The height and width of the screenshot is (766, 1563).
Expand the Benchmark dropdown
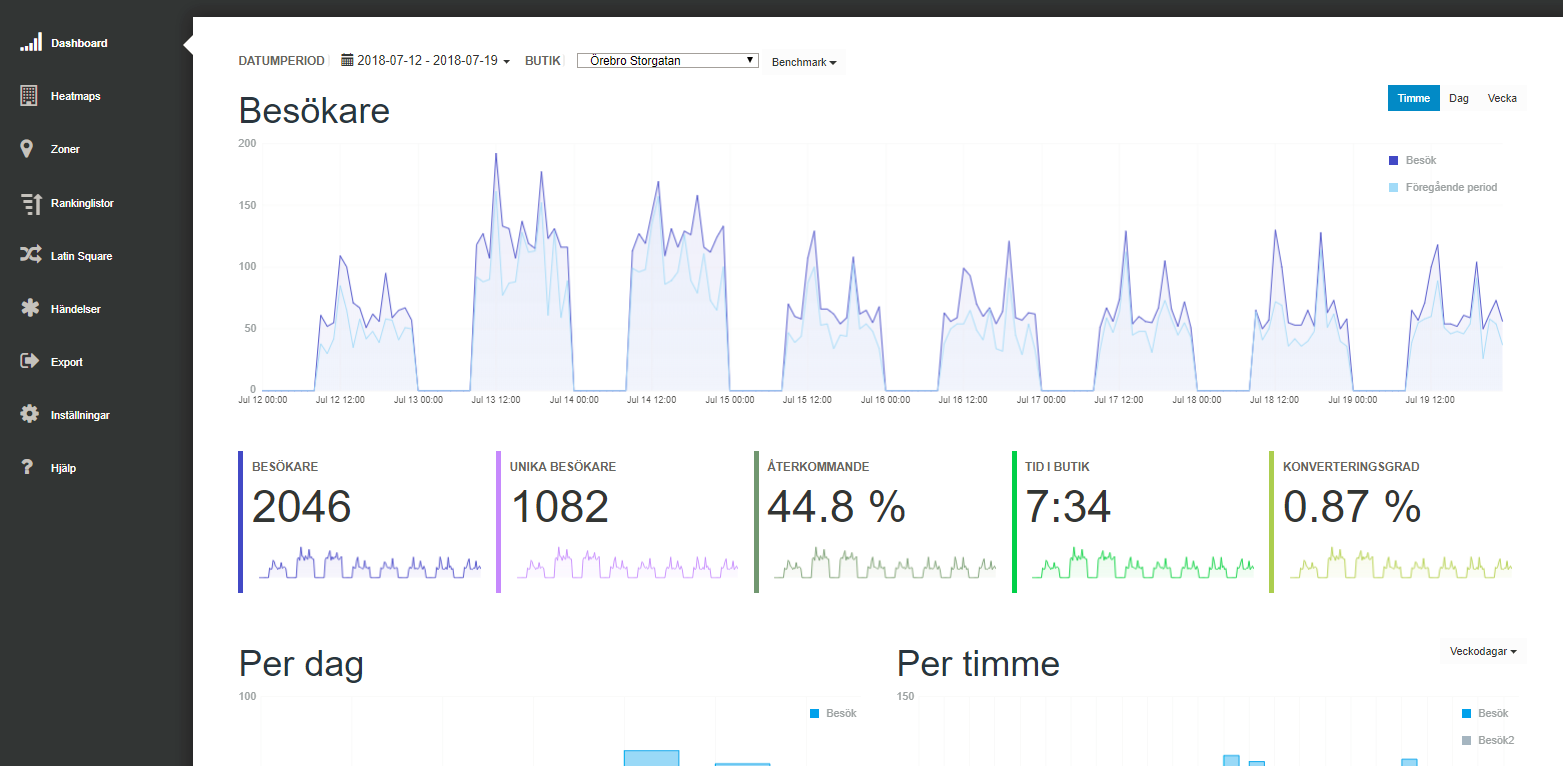point(804,62)
